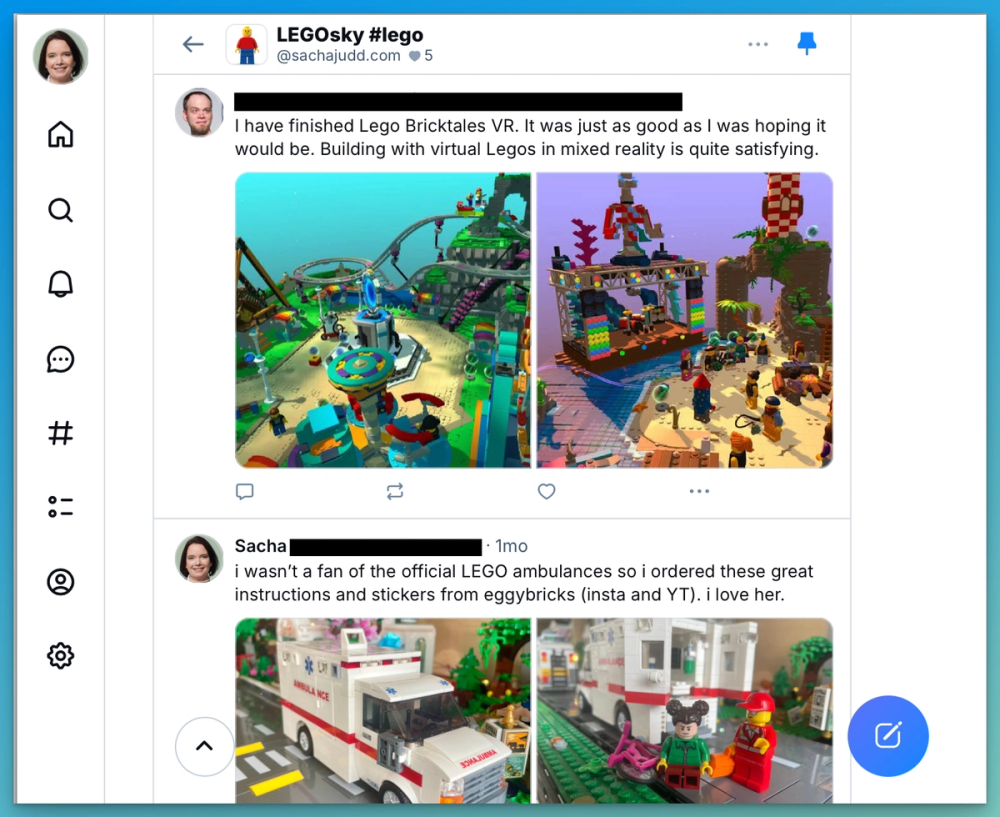
Task: Reply to the Lego Bricktales VR post
Action: tap(245, 491)
